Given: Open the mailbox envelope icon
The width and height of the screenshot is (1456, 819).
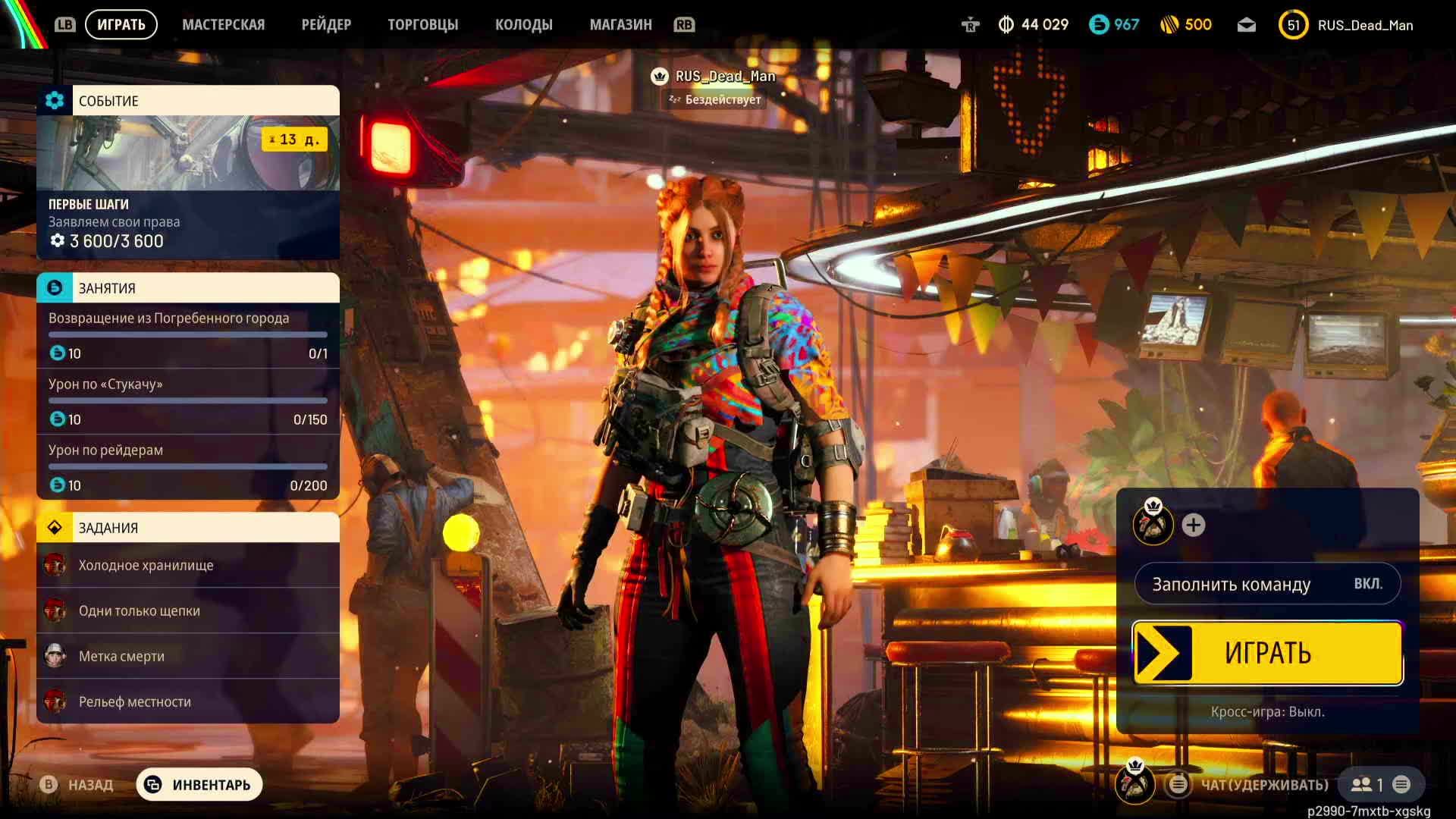Looking at the screenshot, I should (x=1246, y=25).
